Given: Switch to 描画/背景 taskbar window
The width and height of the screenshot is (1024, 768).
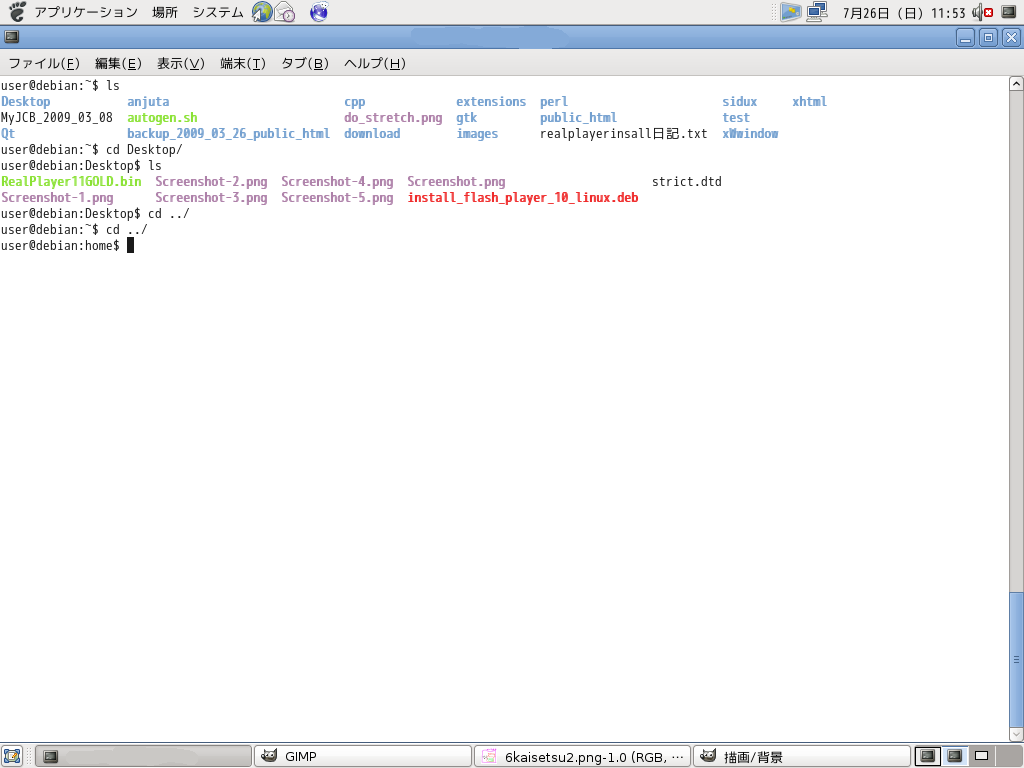Looking at the screenshot, I should [x=801, y=756].
